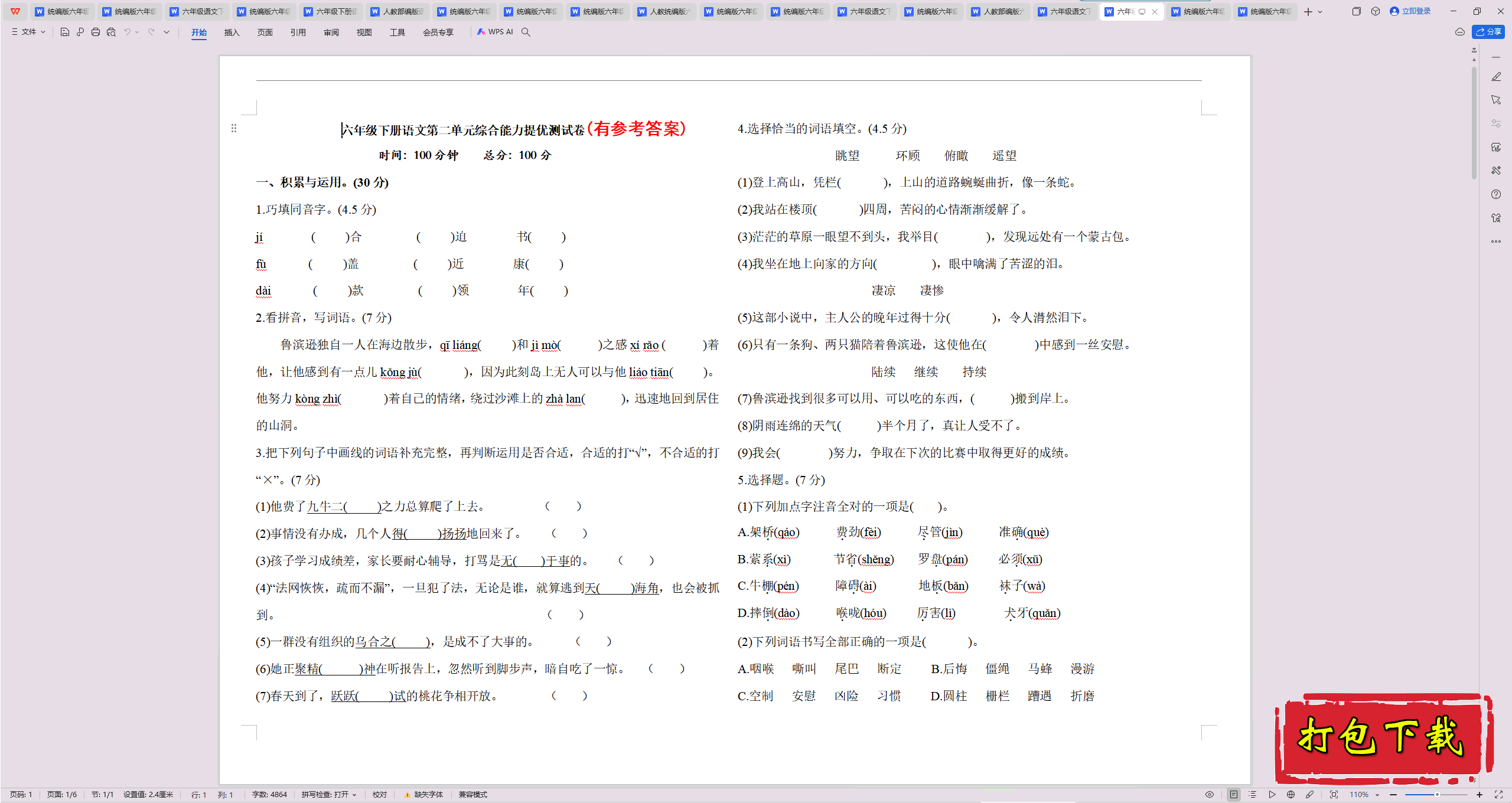Click the new tab plus icon
The width and height of the screenshot is (1512, 803).
point(1308,12)
